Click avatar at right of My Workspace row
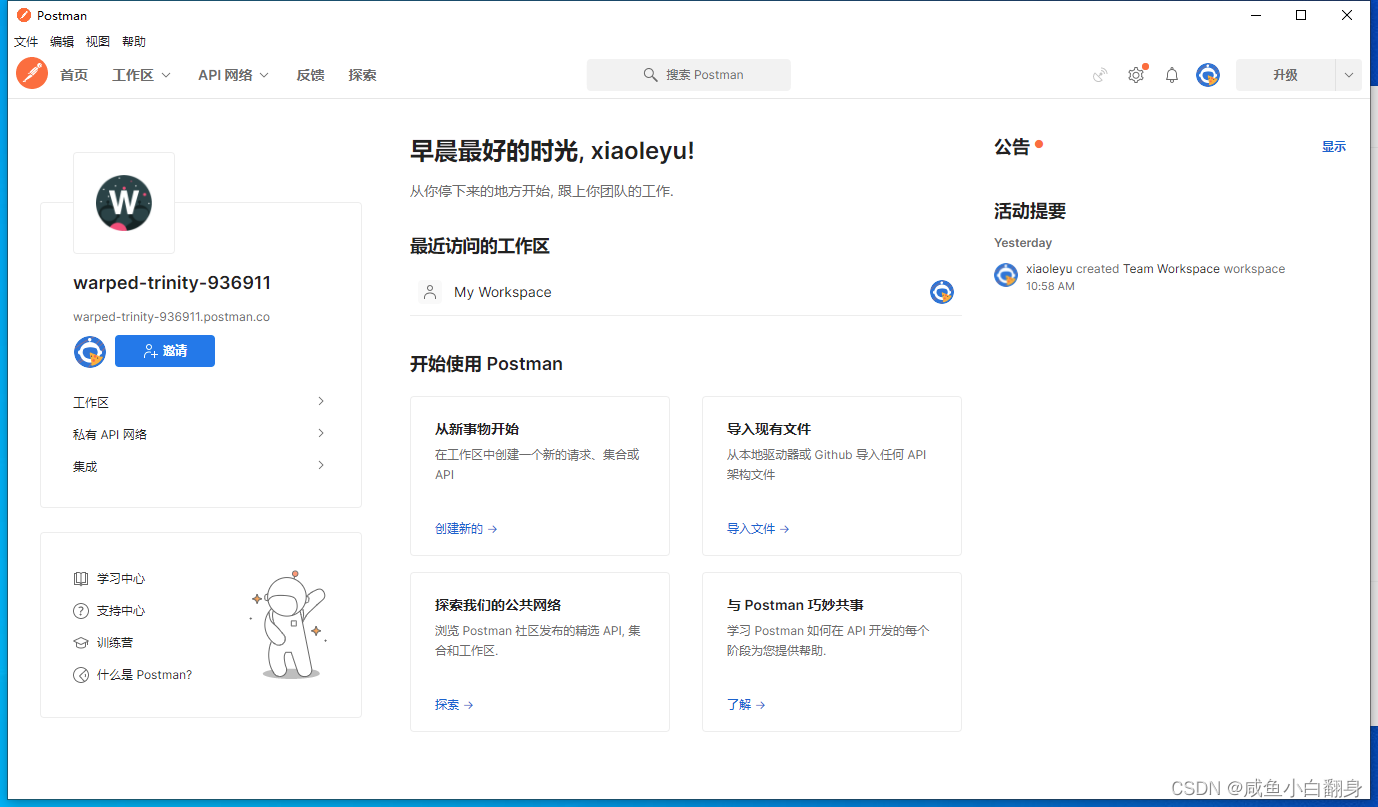The height and width of the screenshot is (807, 1378). 941,292
